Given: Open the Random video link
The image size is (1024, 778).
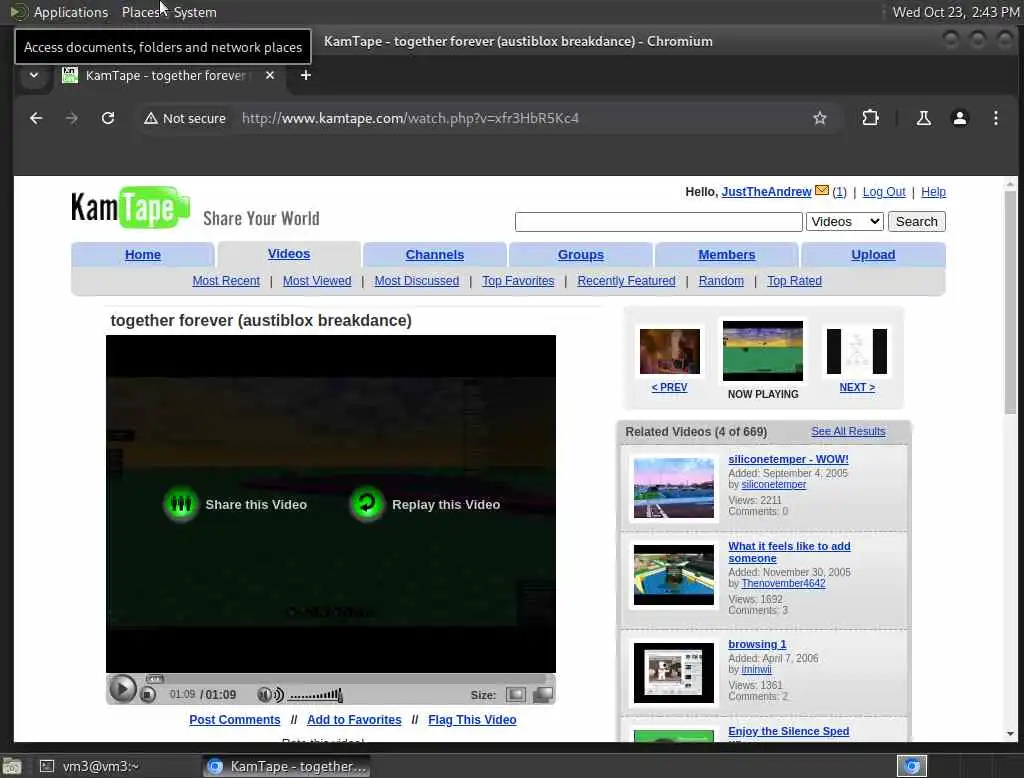Looking at the screenshot, I should click(x=721, y=281).
